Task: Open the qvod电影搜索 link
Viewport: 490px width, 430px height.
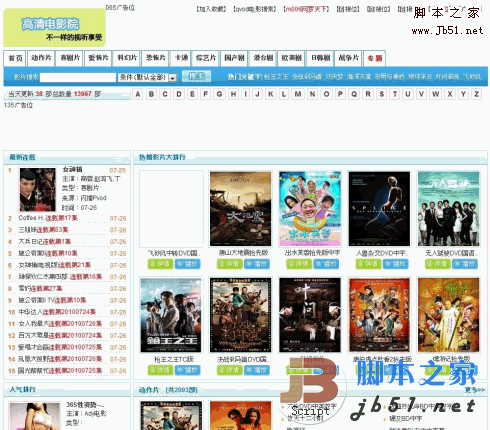Action: 255,9
